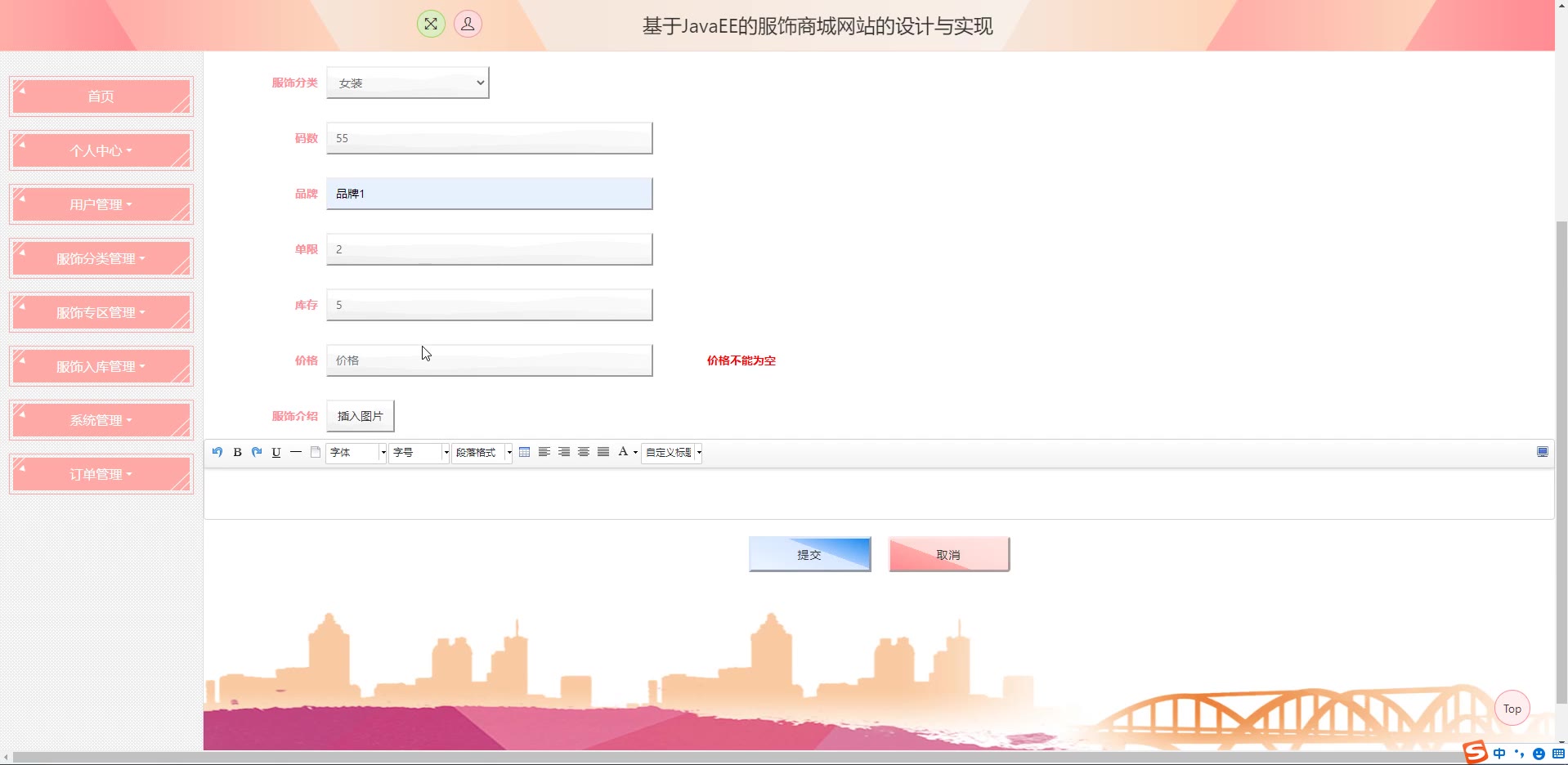Click the 服饰分类 field label
1568x765 pixels.
[x=294, y=83]
